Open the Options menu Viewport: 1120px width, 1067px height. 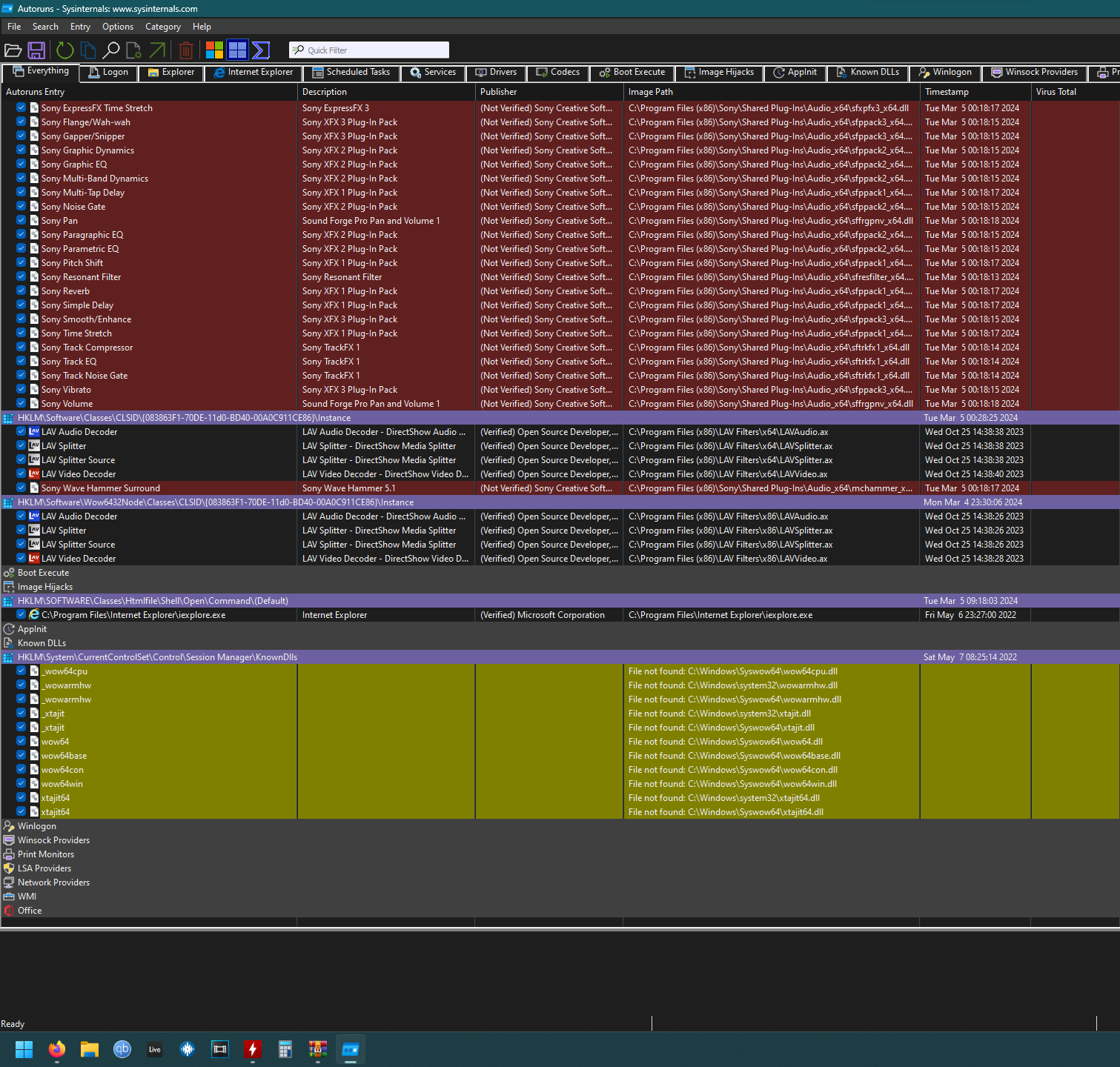click(x=118, y=27)
